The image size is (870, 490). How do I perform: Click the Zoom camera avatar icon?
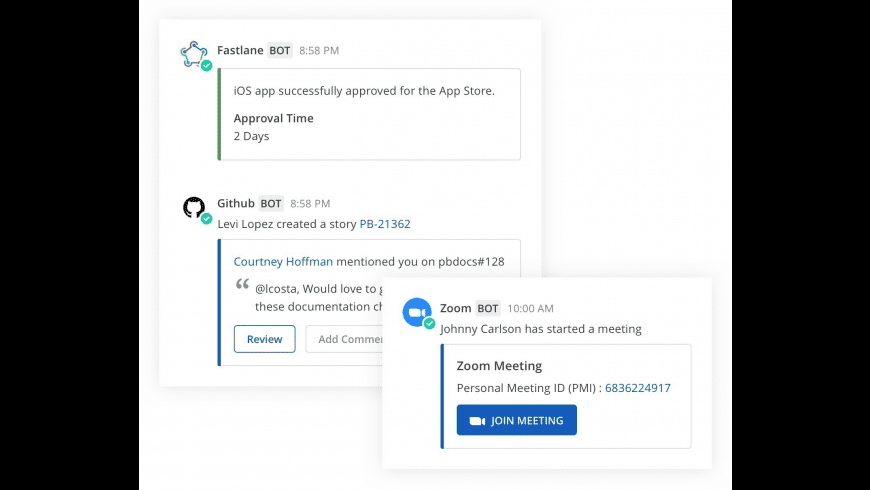point(416,312)
